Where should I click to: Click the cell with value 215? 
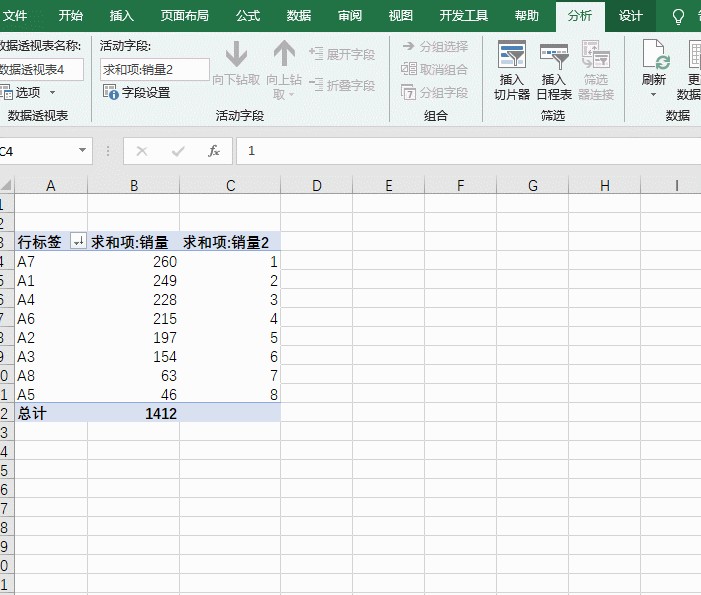pos(134,318)
